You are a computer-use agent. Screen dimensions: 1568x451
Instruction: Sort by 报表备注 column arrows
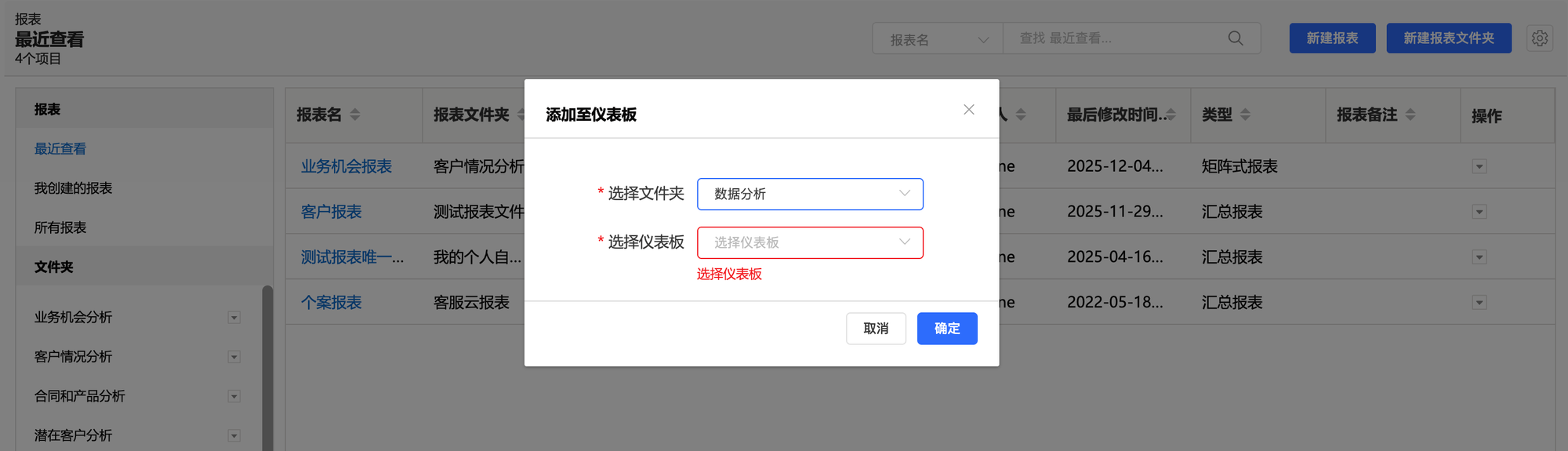click(1410, 115)
